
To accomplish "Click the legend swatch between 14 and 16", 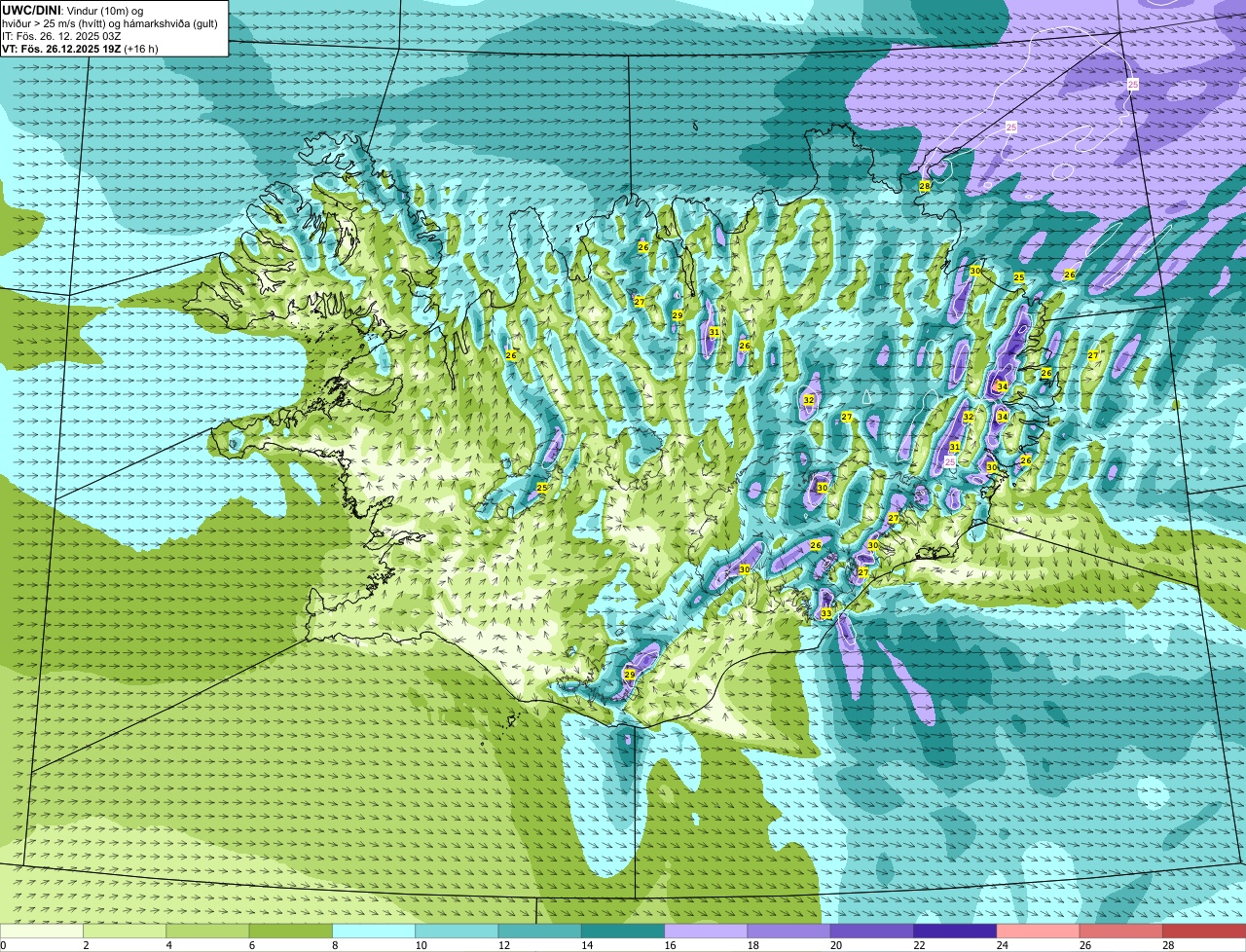I will coord(623,932).
